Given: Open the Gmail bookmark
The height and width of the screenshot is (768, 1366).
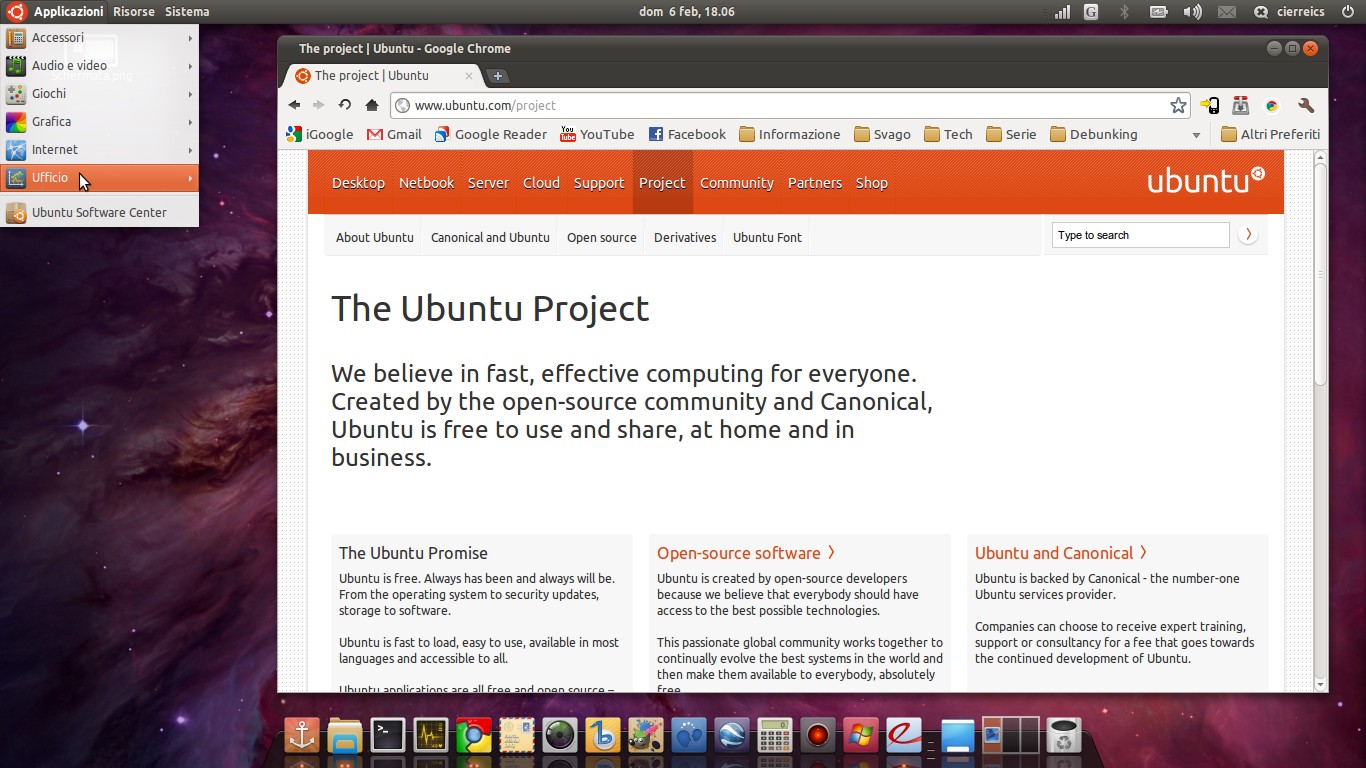Looking at the screenshot, I should click(394, 134).
